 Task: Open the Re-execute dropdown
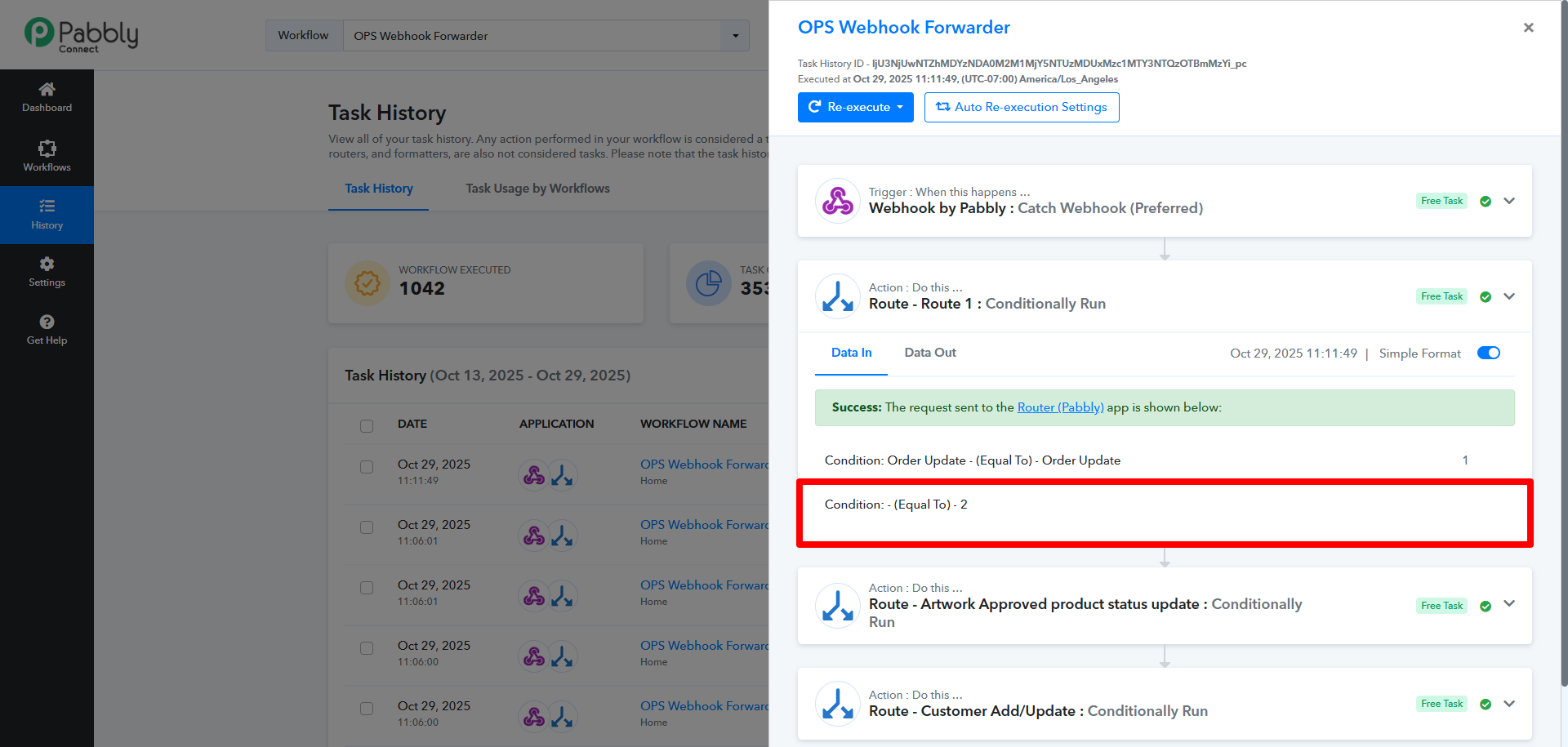(x=855, y=107)
